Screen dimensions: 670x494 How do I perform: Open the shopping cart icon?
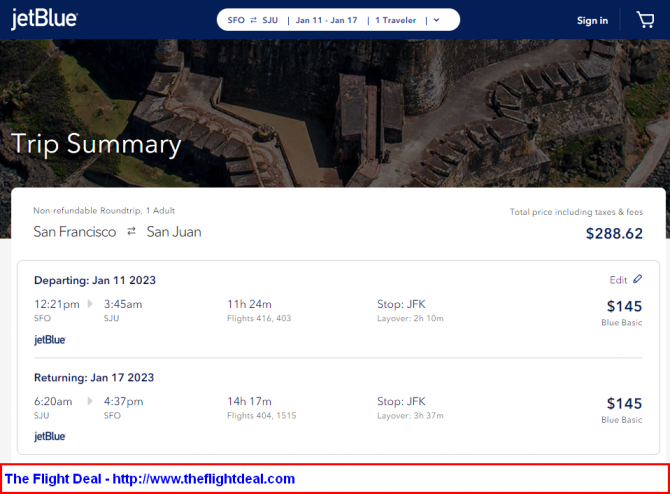tap(645, 20)
